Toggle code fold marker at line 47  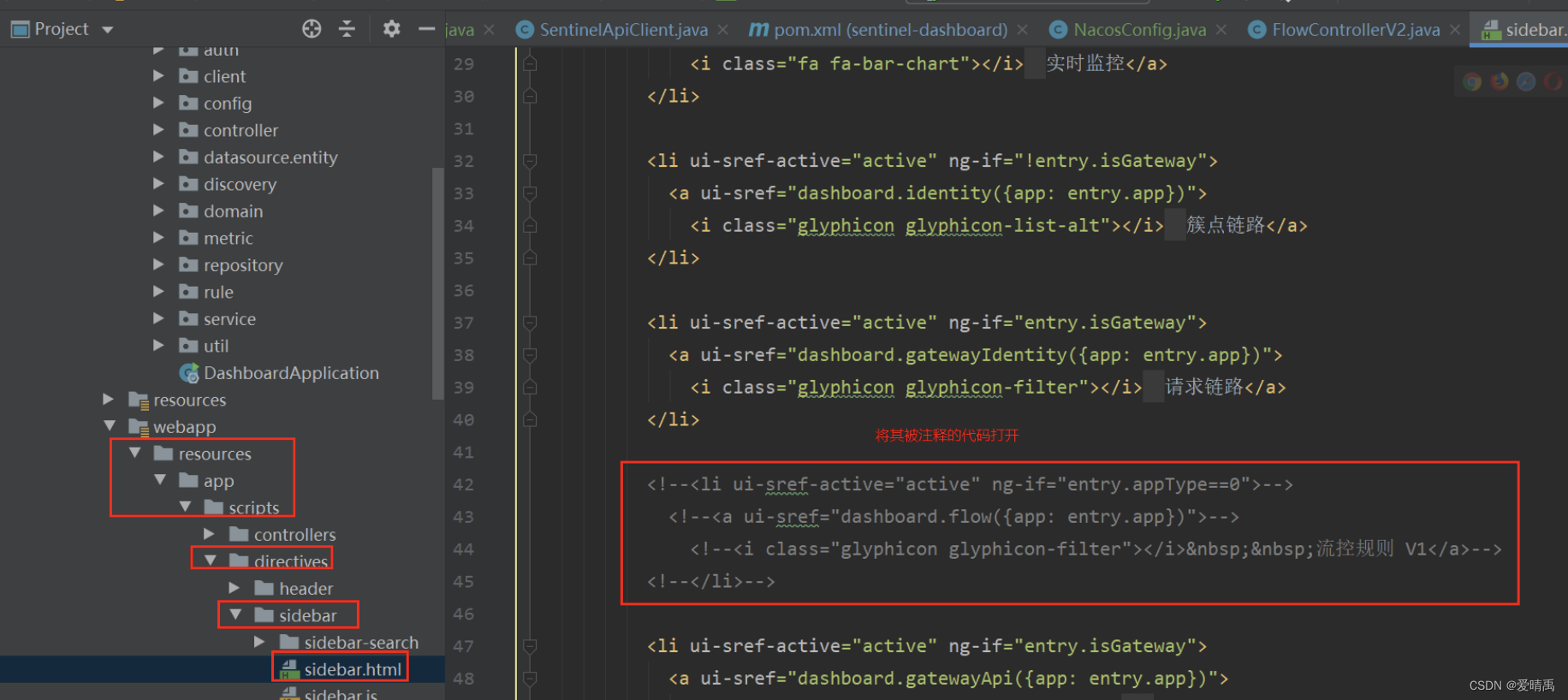[530, 646]
